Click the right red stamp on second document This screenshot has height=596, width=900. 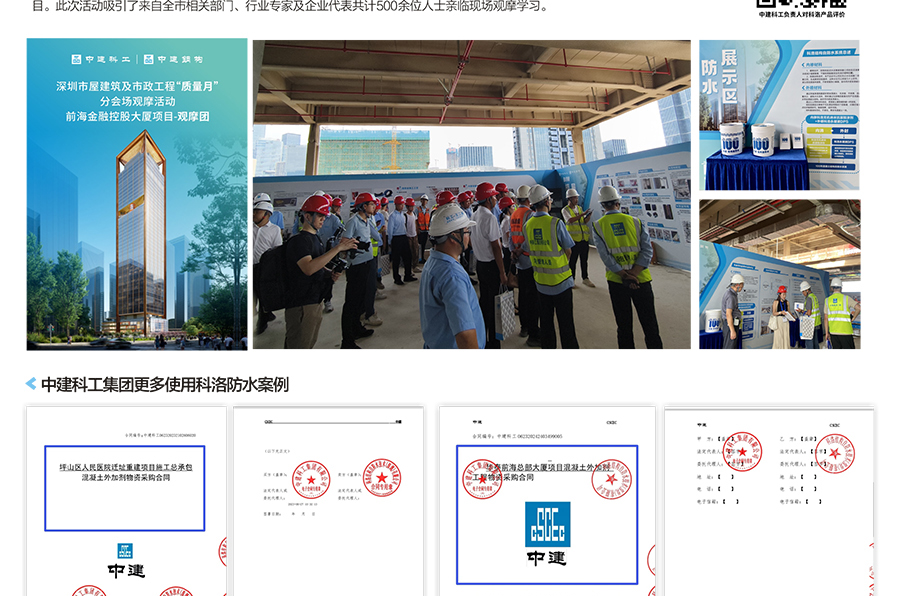click(x=381, y=478)
